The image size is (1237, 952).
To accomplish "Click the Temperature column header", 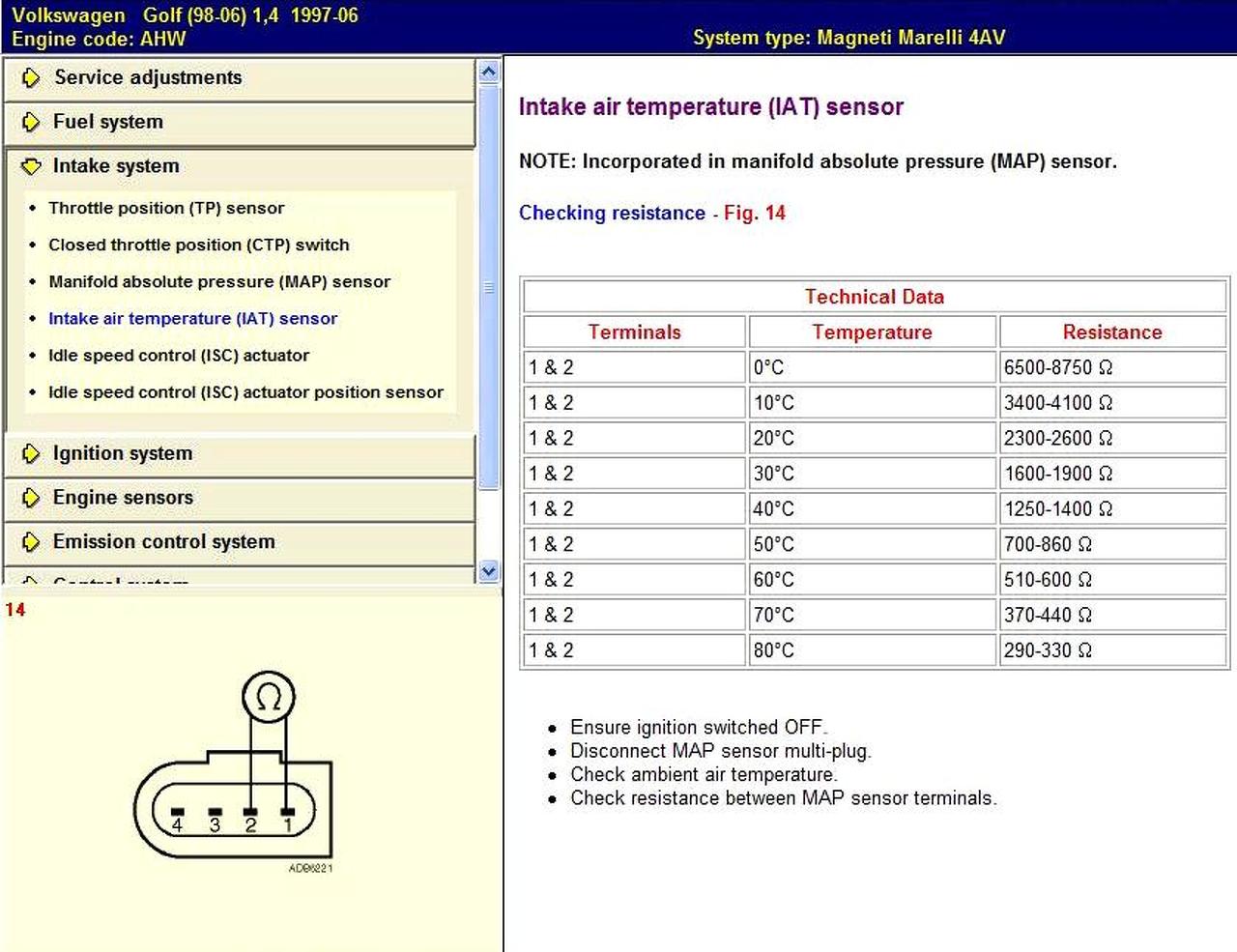I will (873, 332).
